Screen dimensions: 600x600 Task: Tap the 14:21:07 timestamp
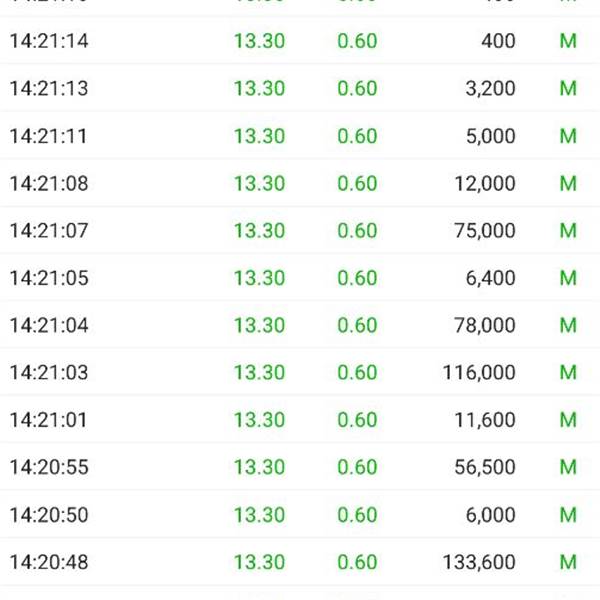coord(49,230)
